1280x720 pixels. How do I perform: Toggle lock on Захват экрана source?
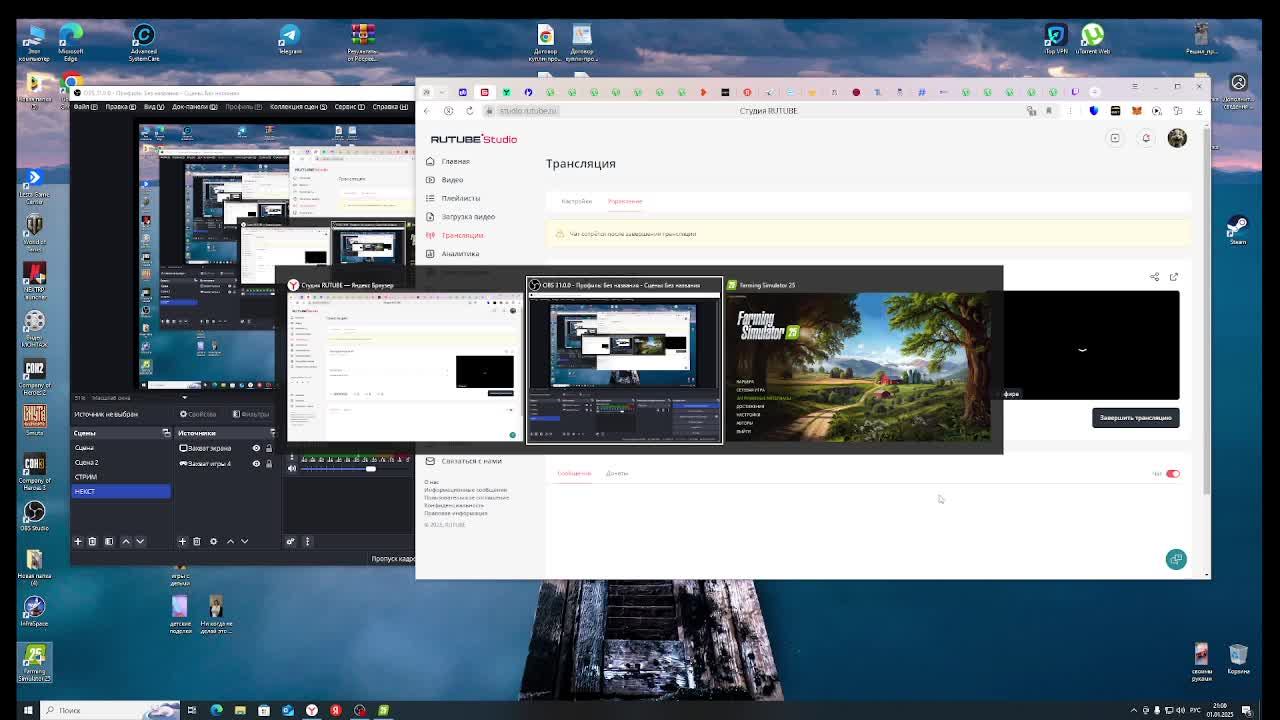click(268, 448)
